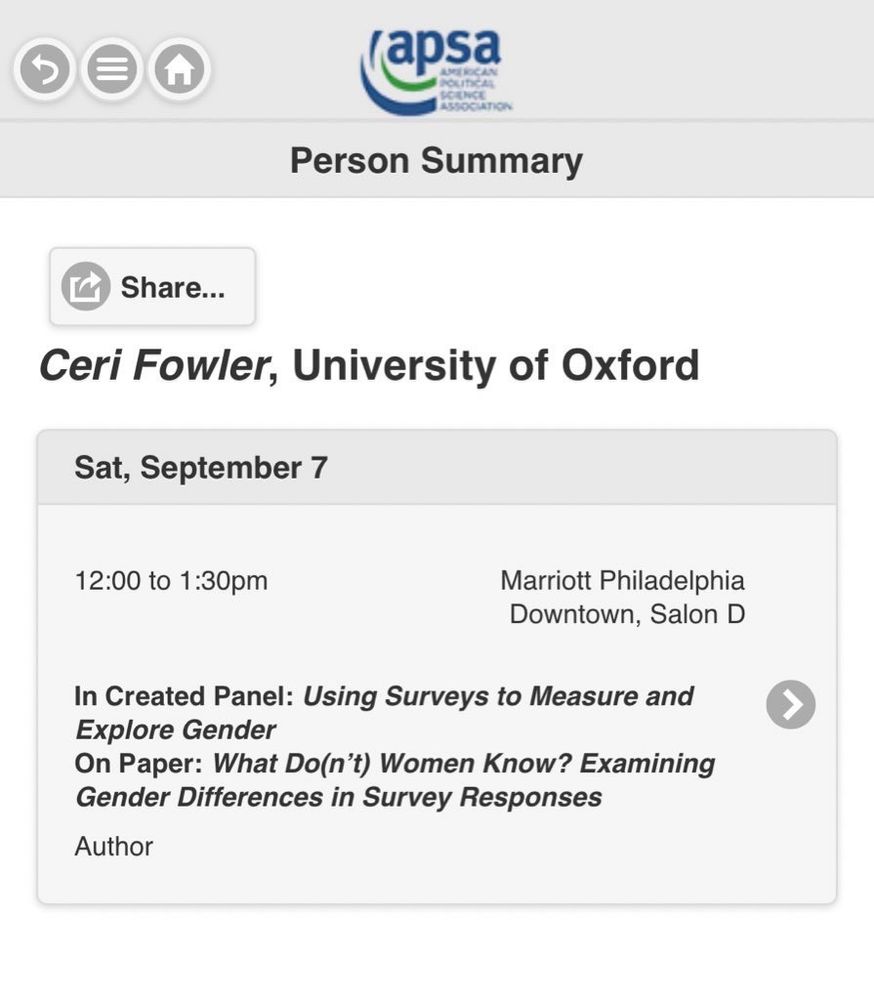The image size is (874, 1000).
Task: Click the APSA logo
Action: point(436,70)
